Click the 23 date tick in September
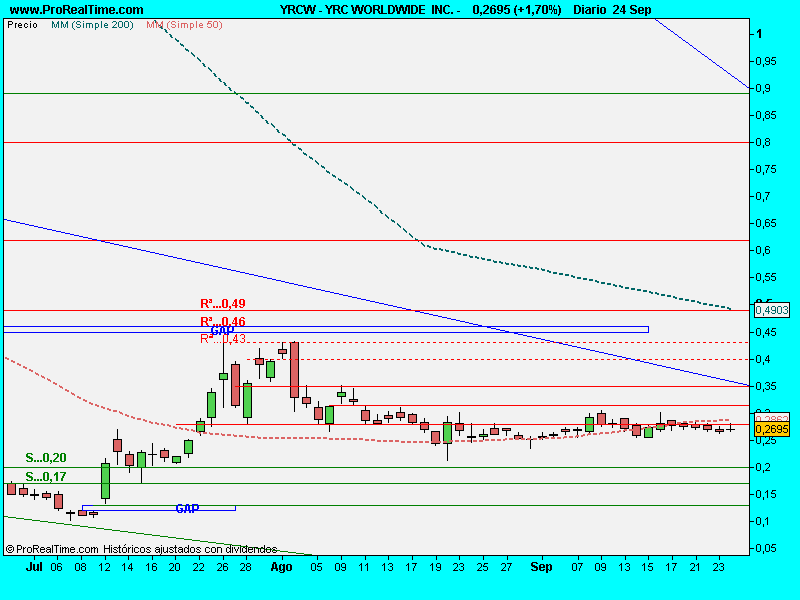The height and width of the screenshot is (600, 800). pos(718,567)
